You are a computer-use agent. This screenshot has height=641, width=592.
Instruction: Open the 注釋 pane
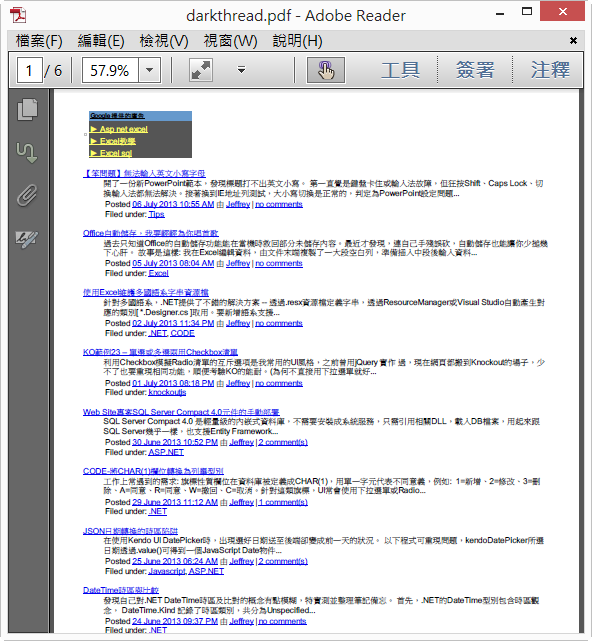550,70
